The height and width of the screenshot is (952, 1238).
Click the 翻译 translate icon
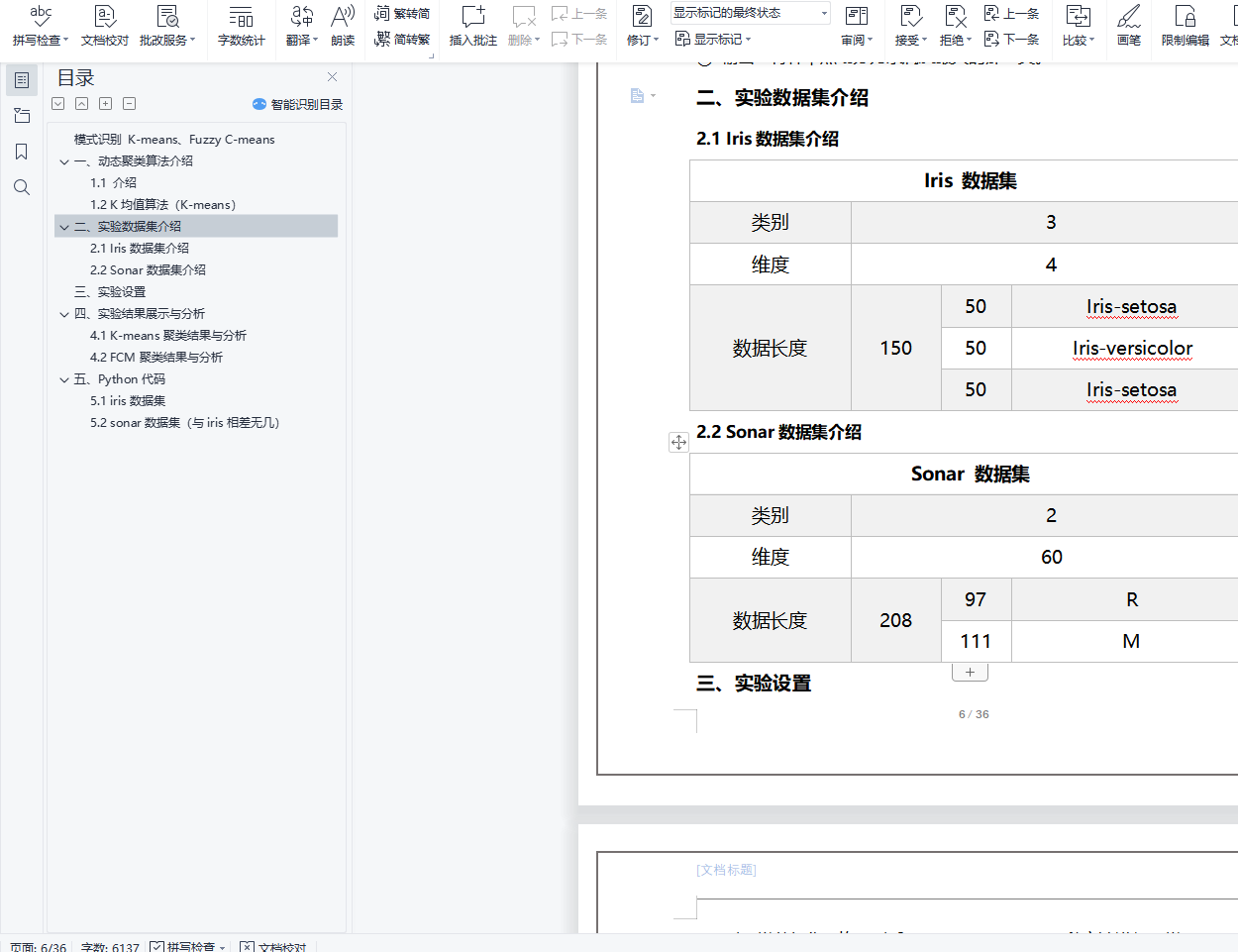(x=301, y=16)
